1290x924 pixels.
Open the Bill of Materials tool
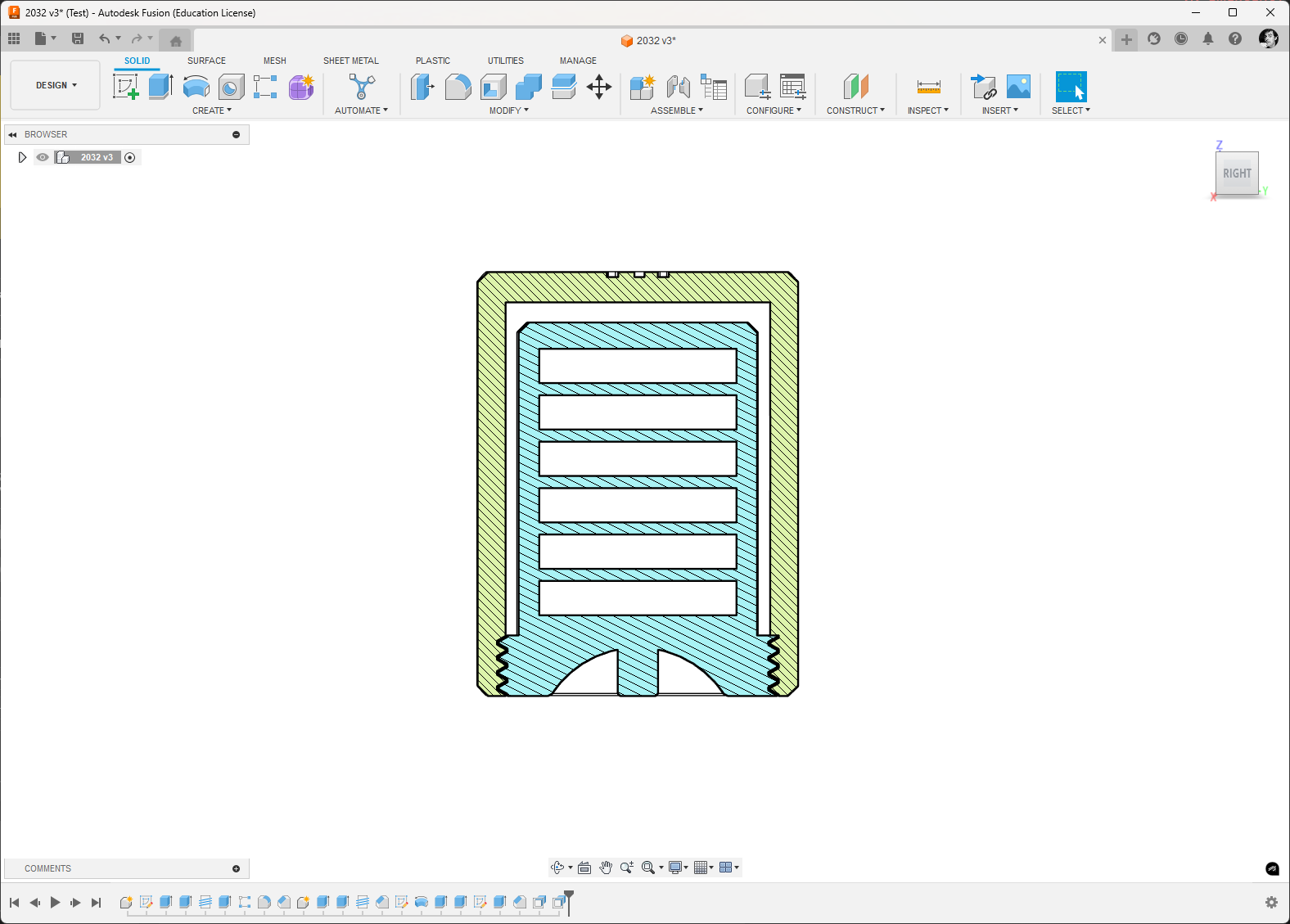(714, 87)
